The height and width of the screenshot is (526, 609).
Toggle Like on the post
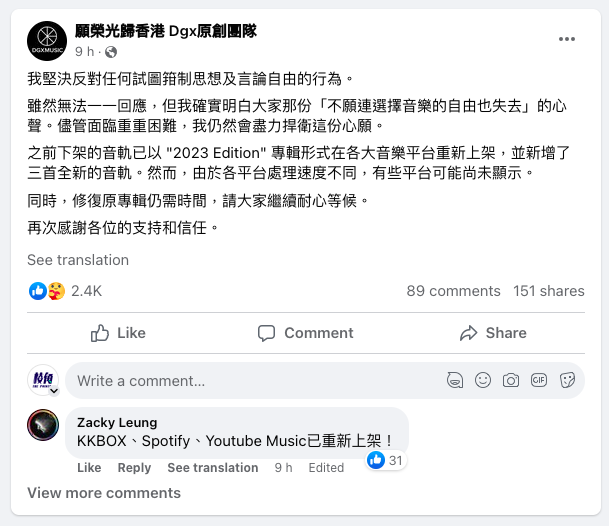pyautogui.click(x=118, y=333)
